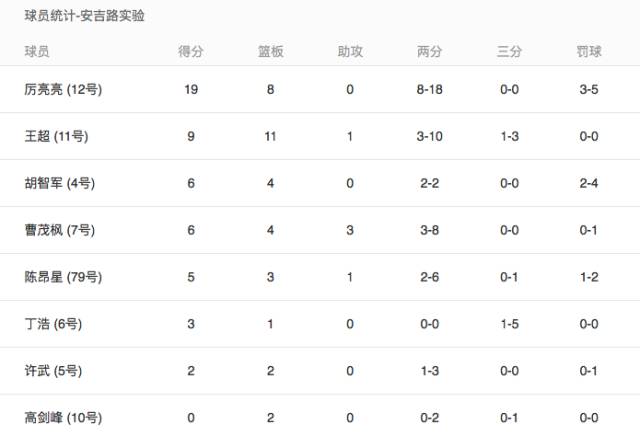The width and height of the screenshot is (640, 436).
Task: Click the 篮板 column header
Action: coord(270,50)
